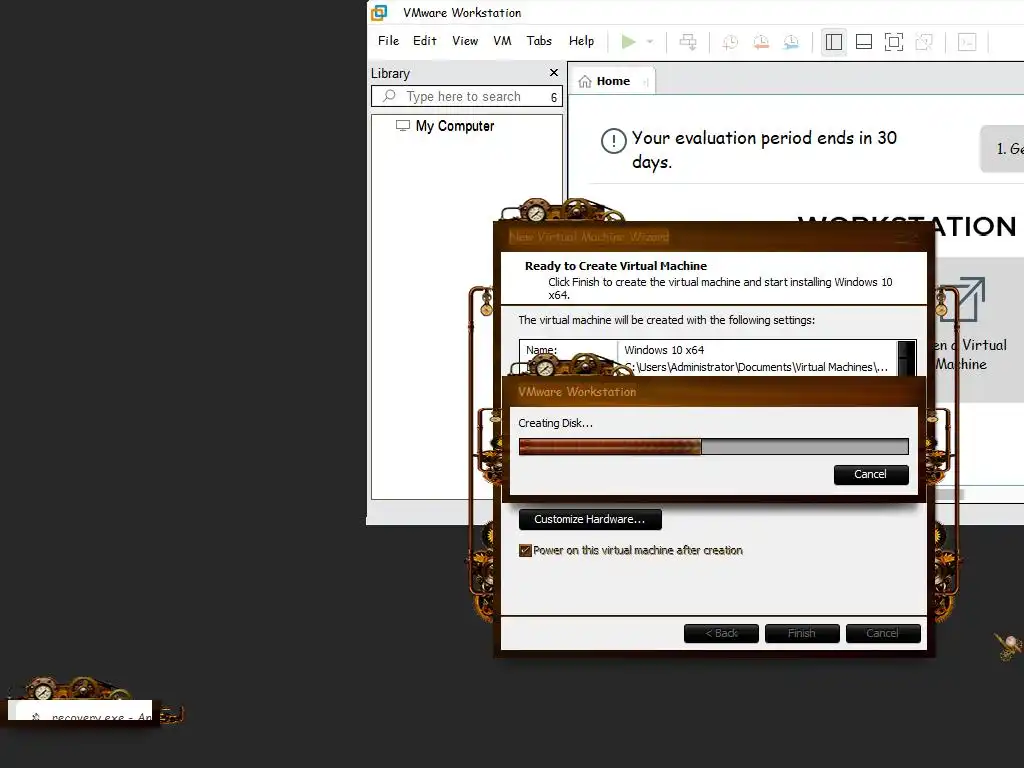
Task: Switch to the Home tab
Action: pos(613,81)
